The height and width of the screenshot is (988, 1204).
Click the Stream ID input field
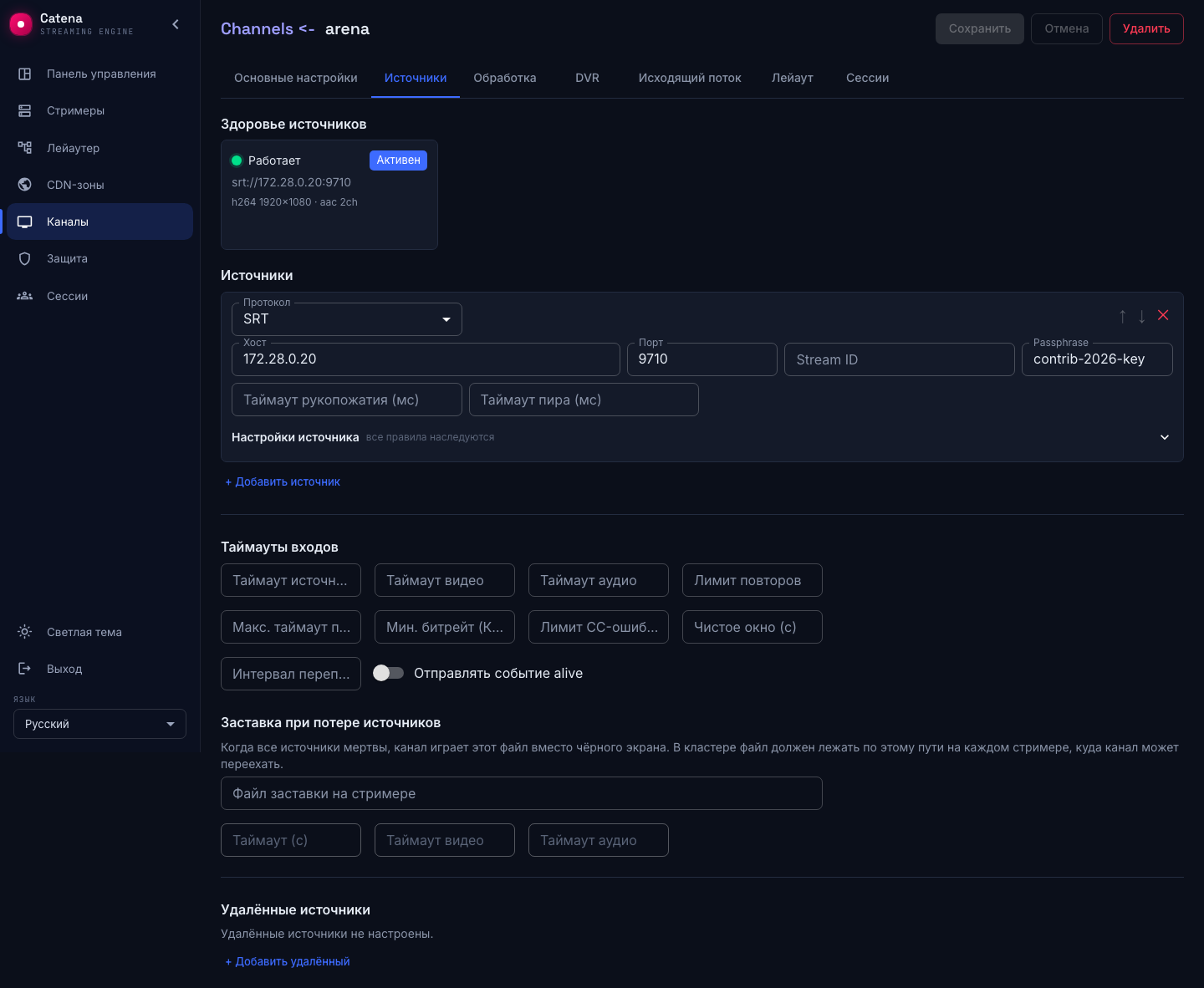point(900,359)
